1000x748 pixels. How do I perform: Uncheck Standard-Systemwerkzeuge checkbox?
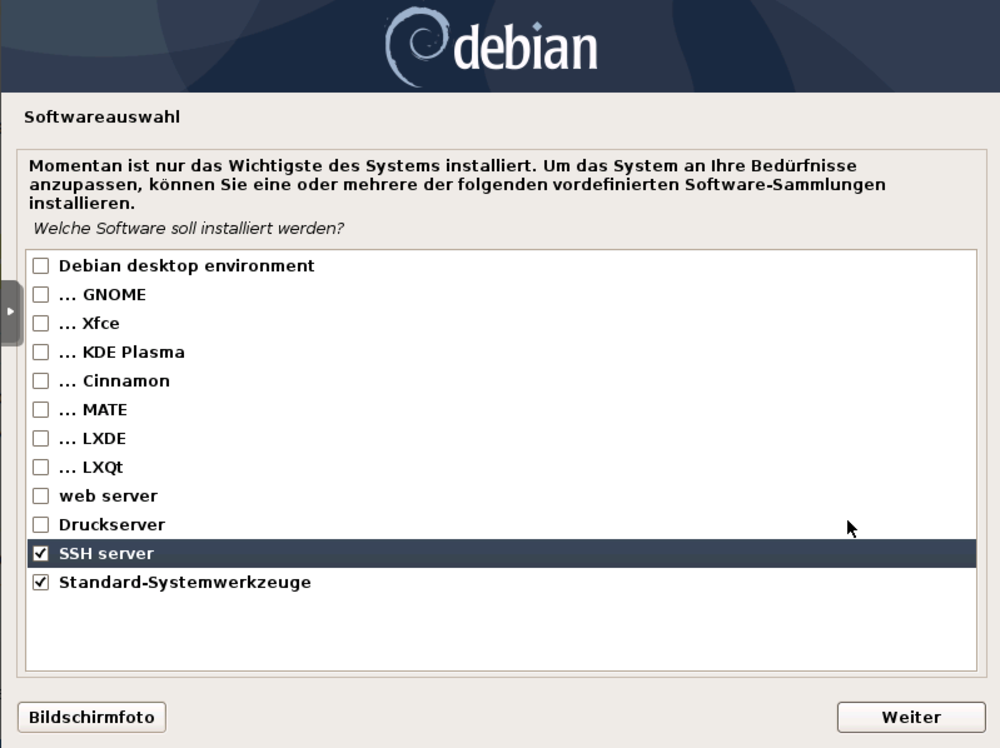[41, 582]
